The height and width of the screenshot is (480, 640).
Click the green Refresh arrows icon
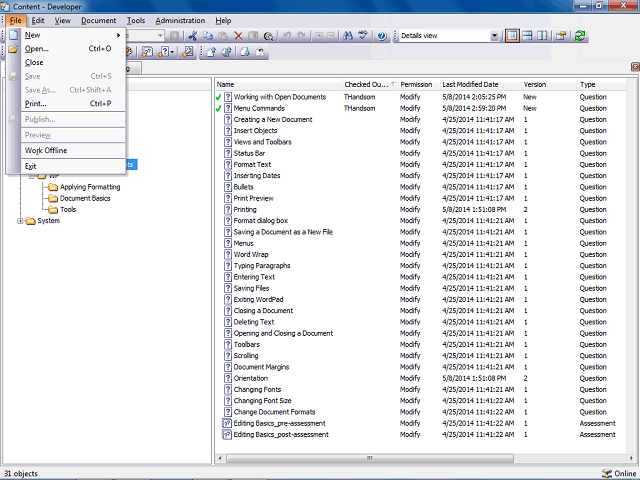tap(580, 36)
